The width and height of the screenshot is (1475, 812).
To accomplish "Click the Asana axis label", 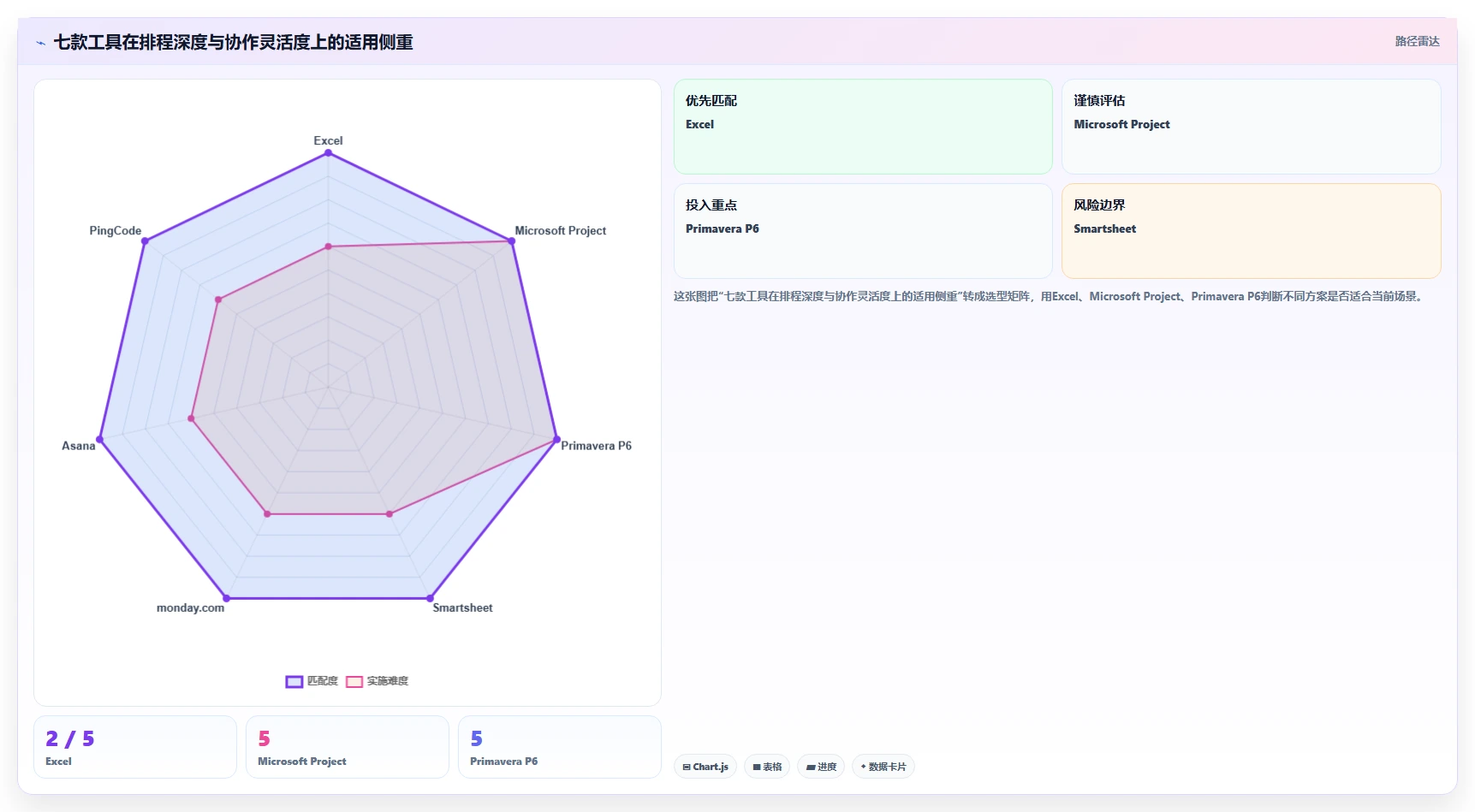I will click(x=79, y=446).
